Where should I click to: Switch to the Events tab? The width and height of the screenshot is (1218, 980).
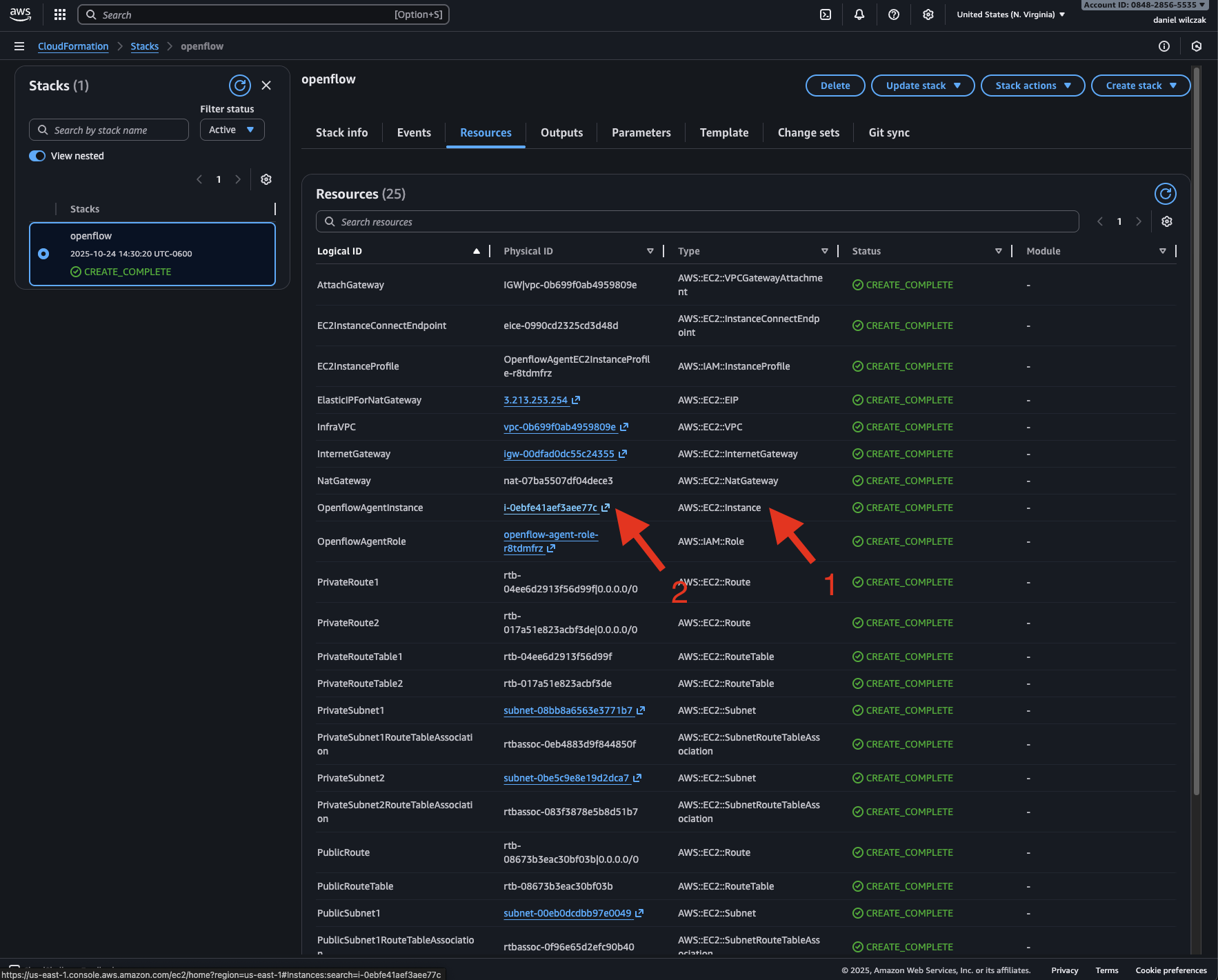click(414, 132)
